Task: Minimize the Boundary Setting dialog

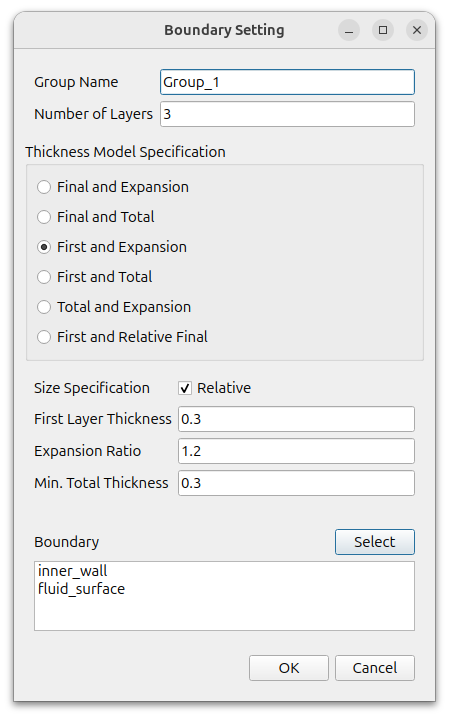Action: [349, 30]
